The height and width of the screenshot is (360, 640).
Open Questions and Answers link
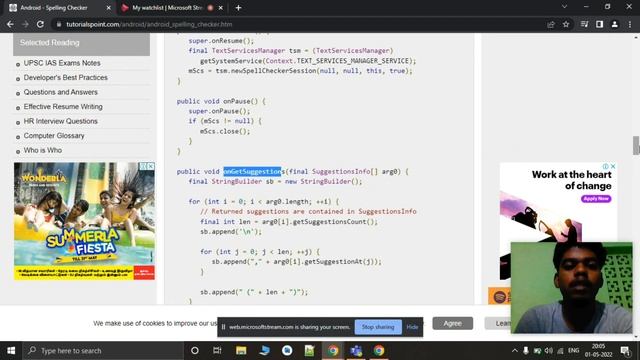[60, 92]
